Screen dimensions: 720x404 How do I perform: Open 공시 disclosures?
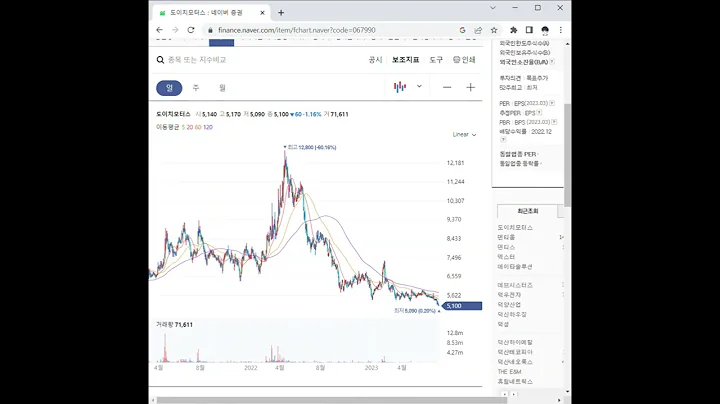tap(375, 60)
